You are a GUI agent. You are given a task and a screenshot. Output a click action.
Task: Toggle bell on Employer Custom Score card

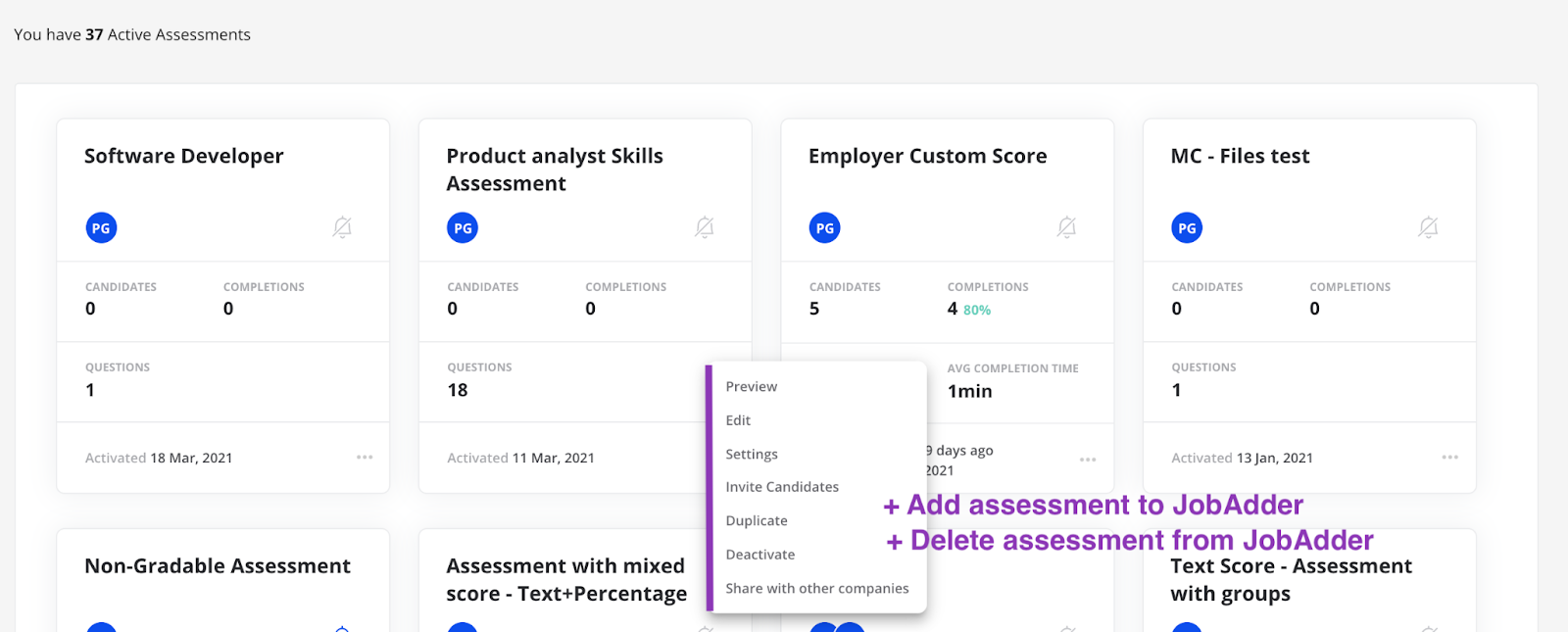click(1066, 228)
